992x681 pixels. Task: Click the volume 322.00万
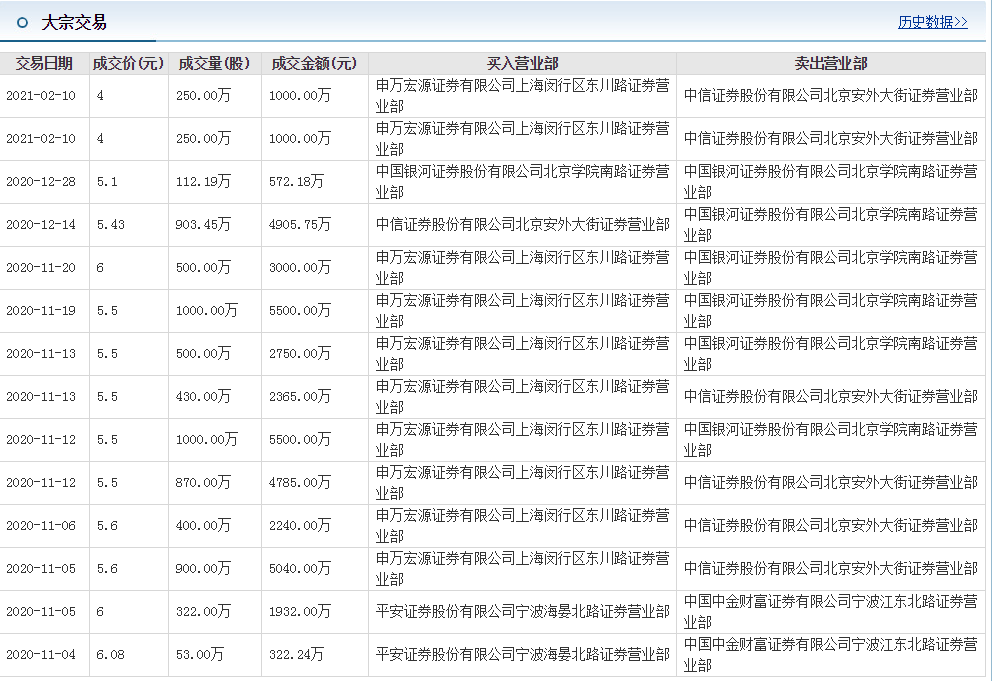203,612
